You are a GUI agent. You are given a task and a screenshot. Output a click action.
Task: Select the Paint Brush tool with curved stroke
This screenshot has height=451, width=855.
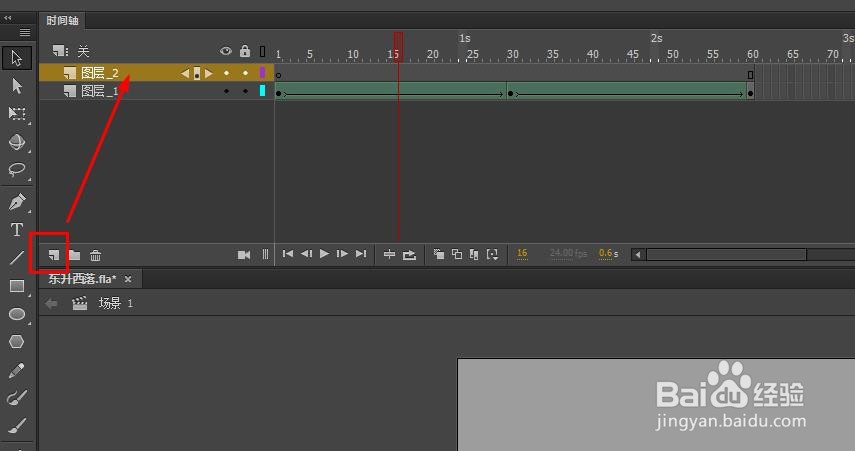(17, 398)
